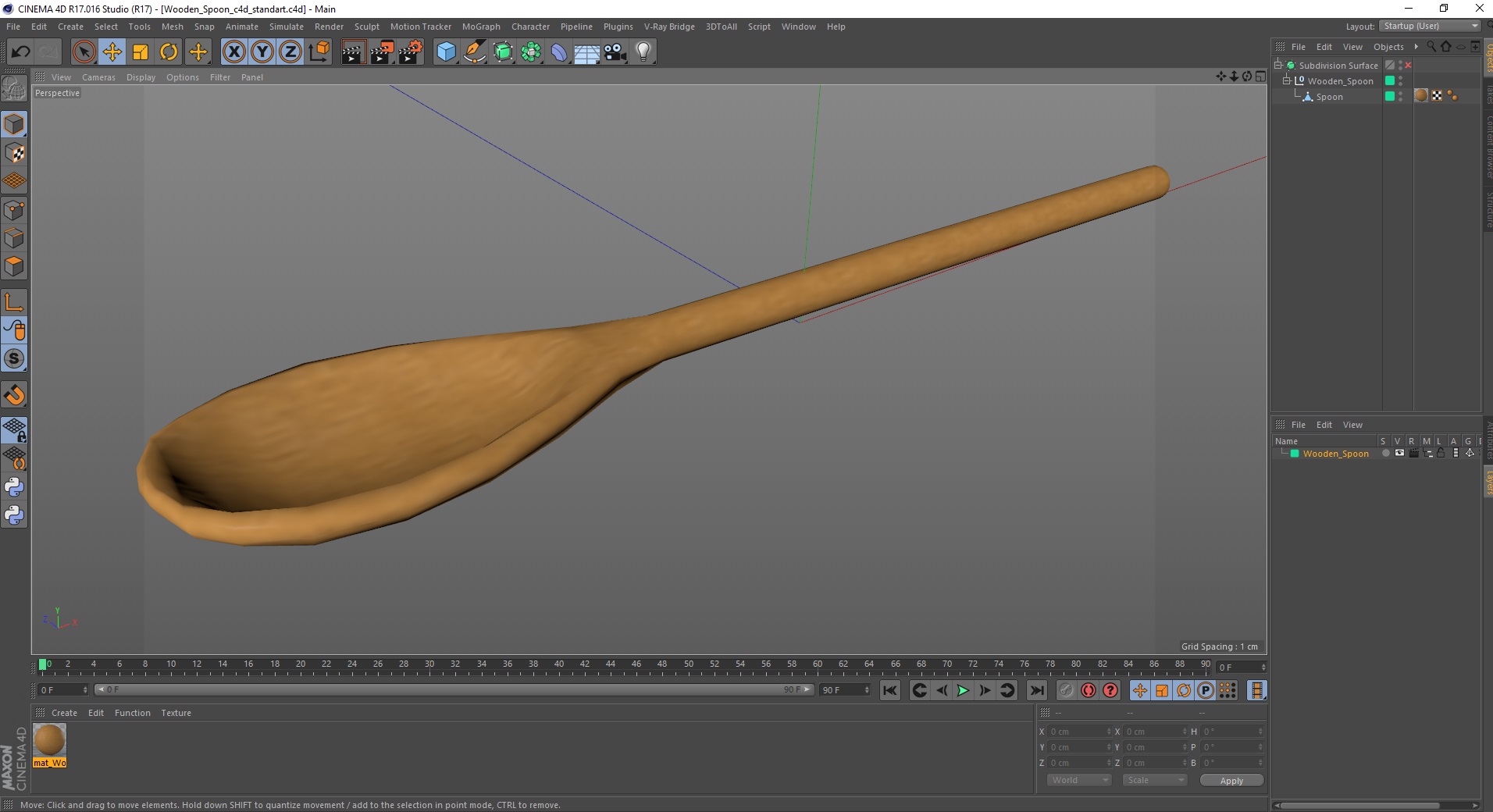Open Render to Picture Viewer
Viewport: 1493px width, 812px height.
click(x=382, y=52)
